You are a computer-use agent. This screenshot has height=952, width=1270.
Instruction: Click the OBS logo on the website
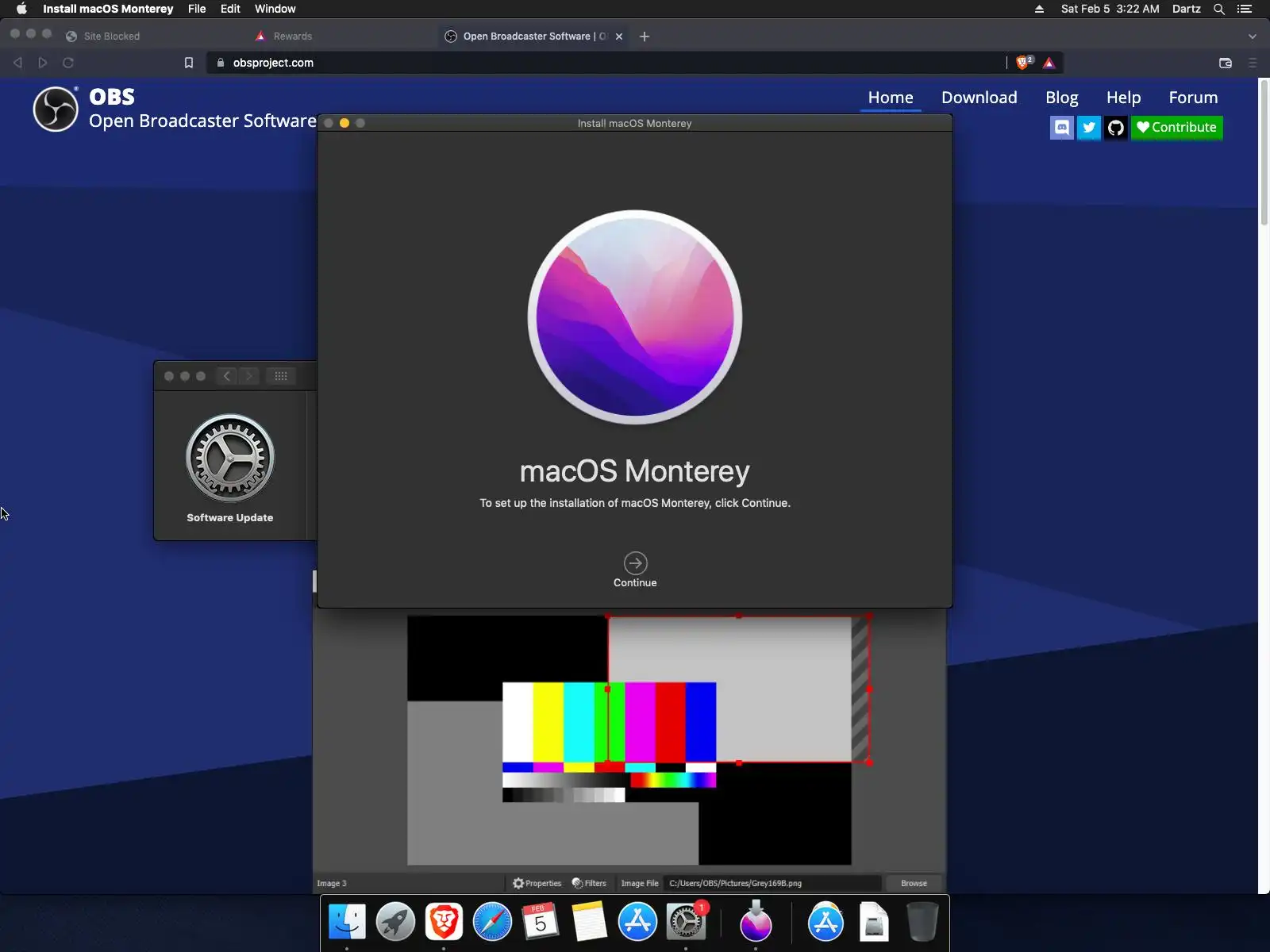click(x=56, y=109)
